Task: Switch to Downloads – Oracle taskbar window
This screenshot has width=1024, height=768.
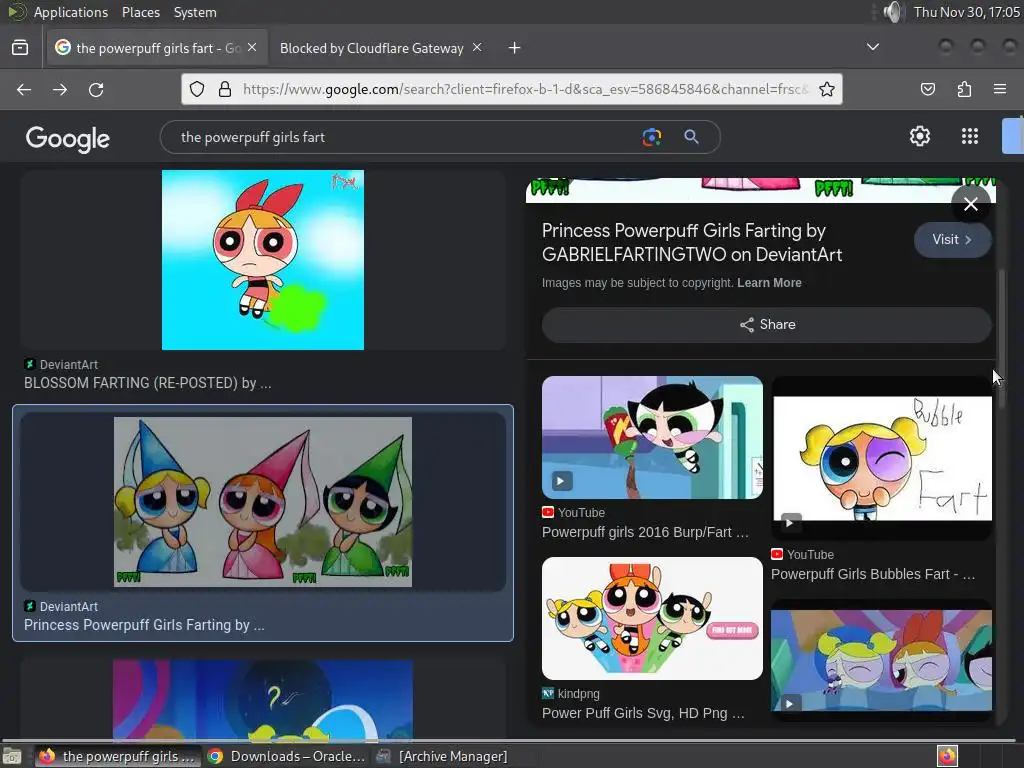Action: 287,756
